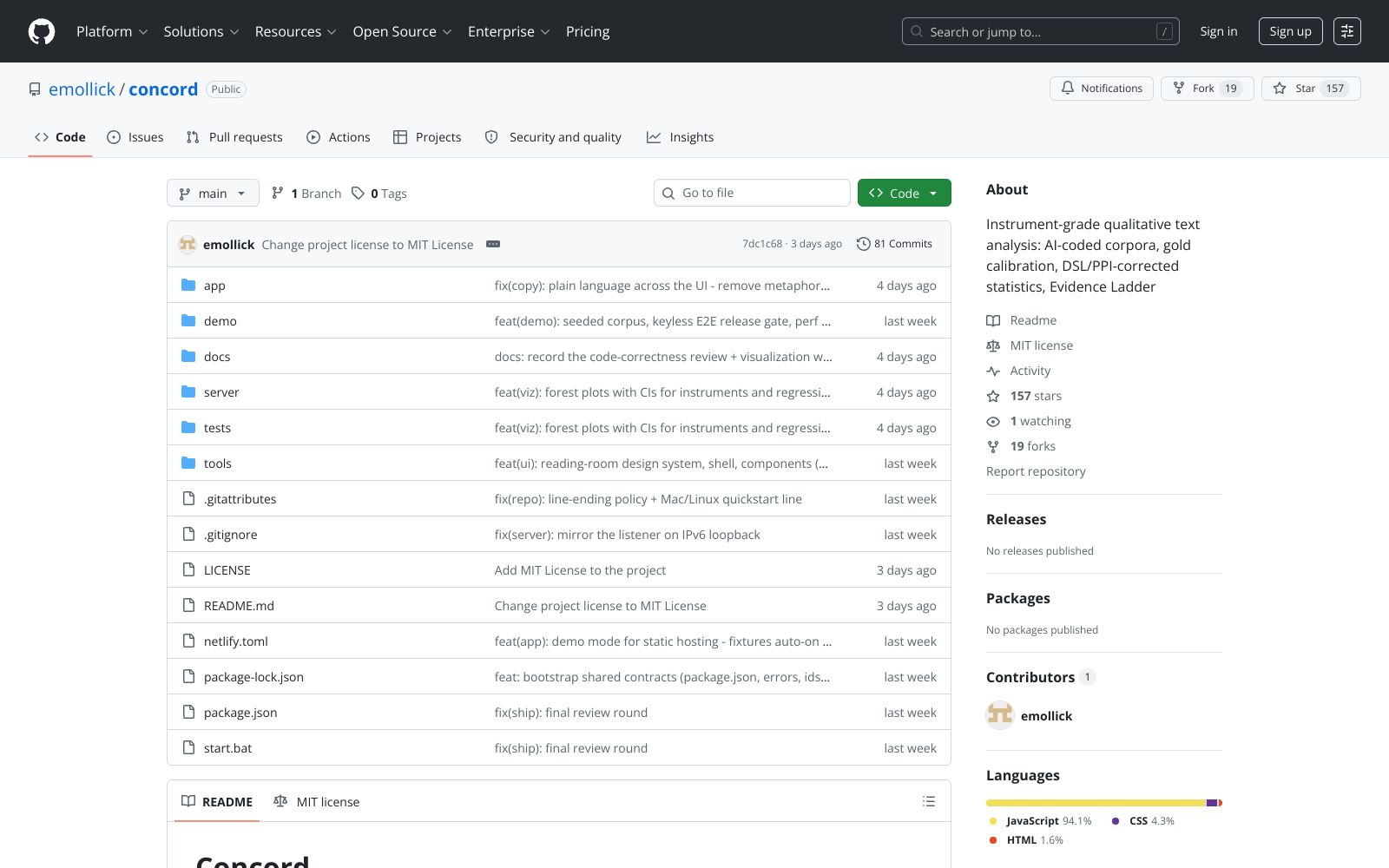
Task: Open the main branch selector
Action: [x=213, y=193]
